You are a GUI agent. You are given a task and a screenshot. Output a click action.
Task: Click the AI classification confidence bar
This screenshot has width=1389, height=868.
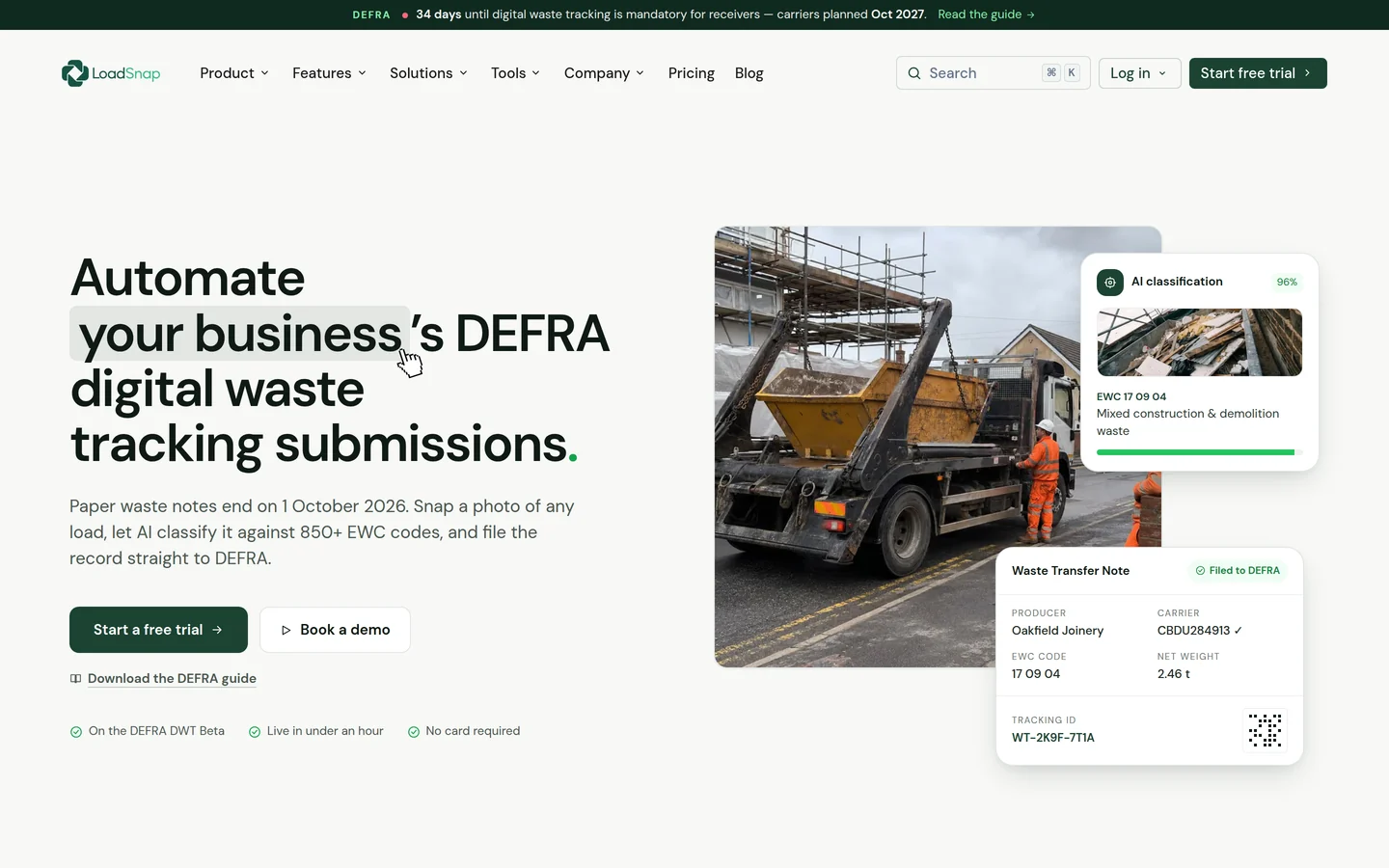coord(1199,452)
